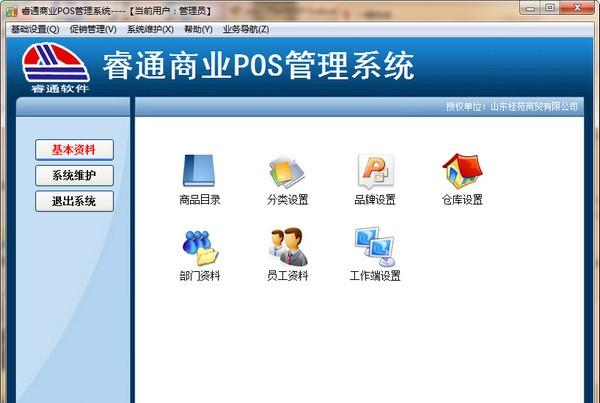Open the 分类设置 category settings icon
The height and width of the screenshot is (403, 600).
coord(287,172)
